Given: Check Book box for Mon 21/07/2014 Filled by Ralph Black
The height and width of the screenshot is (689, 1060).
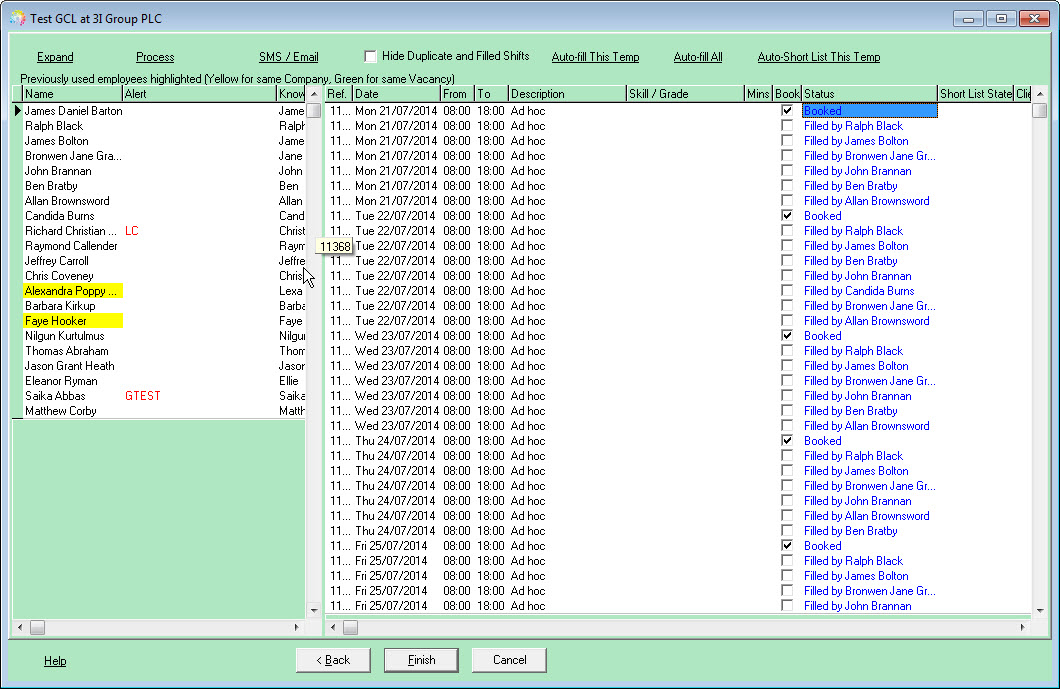Looking at the screenshot, I should tap(787, 126).
